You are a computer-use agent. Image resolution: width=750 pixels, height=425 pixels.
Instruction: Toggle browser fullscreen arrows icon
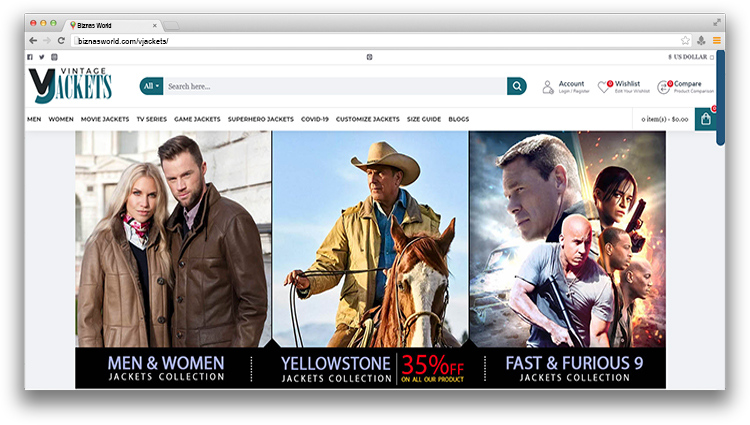point(717,22)
